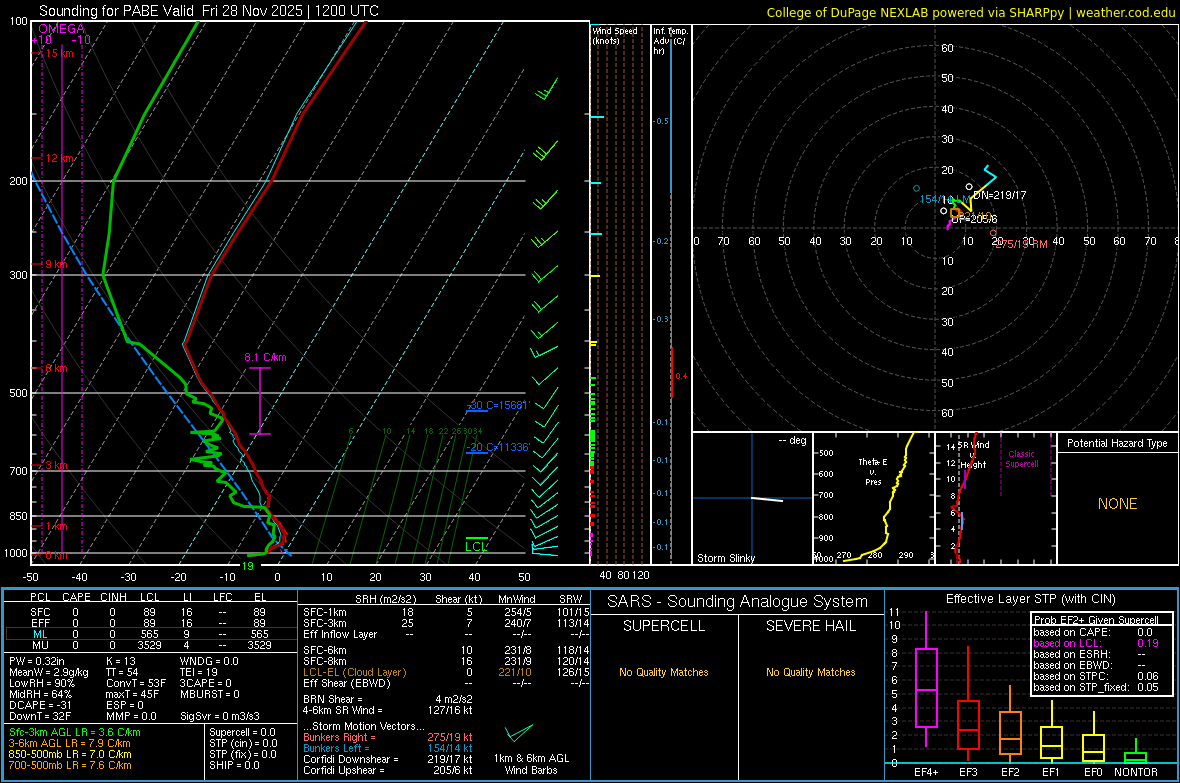Click the magenta 'based on LCL:' line
This screenshot has width=1180, height=783.
click(1096, 644)
